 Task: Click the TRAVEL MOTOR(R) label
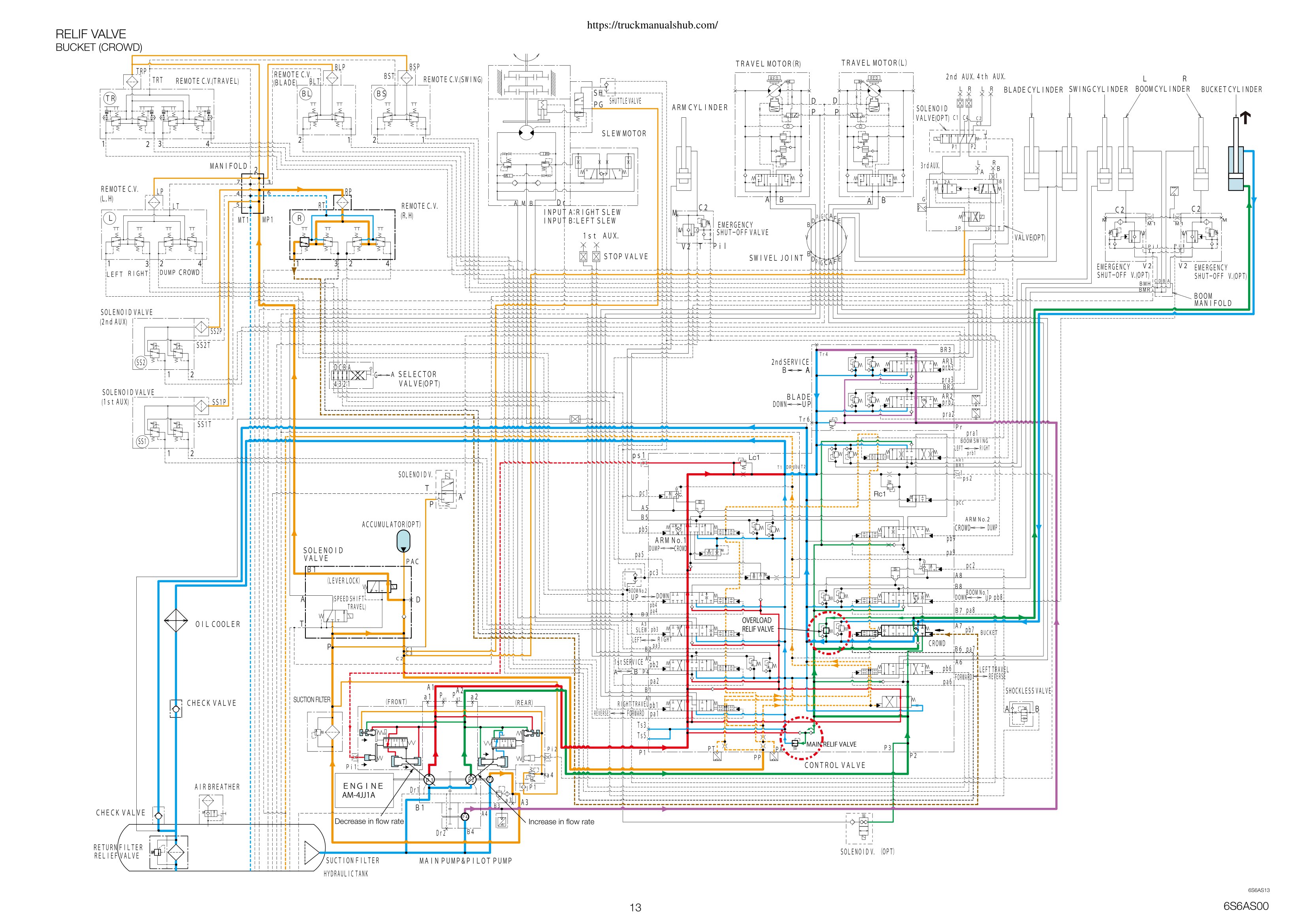pos(768,64)
